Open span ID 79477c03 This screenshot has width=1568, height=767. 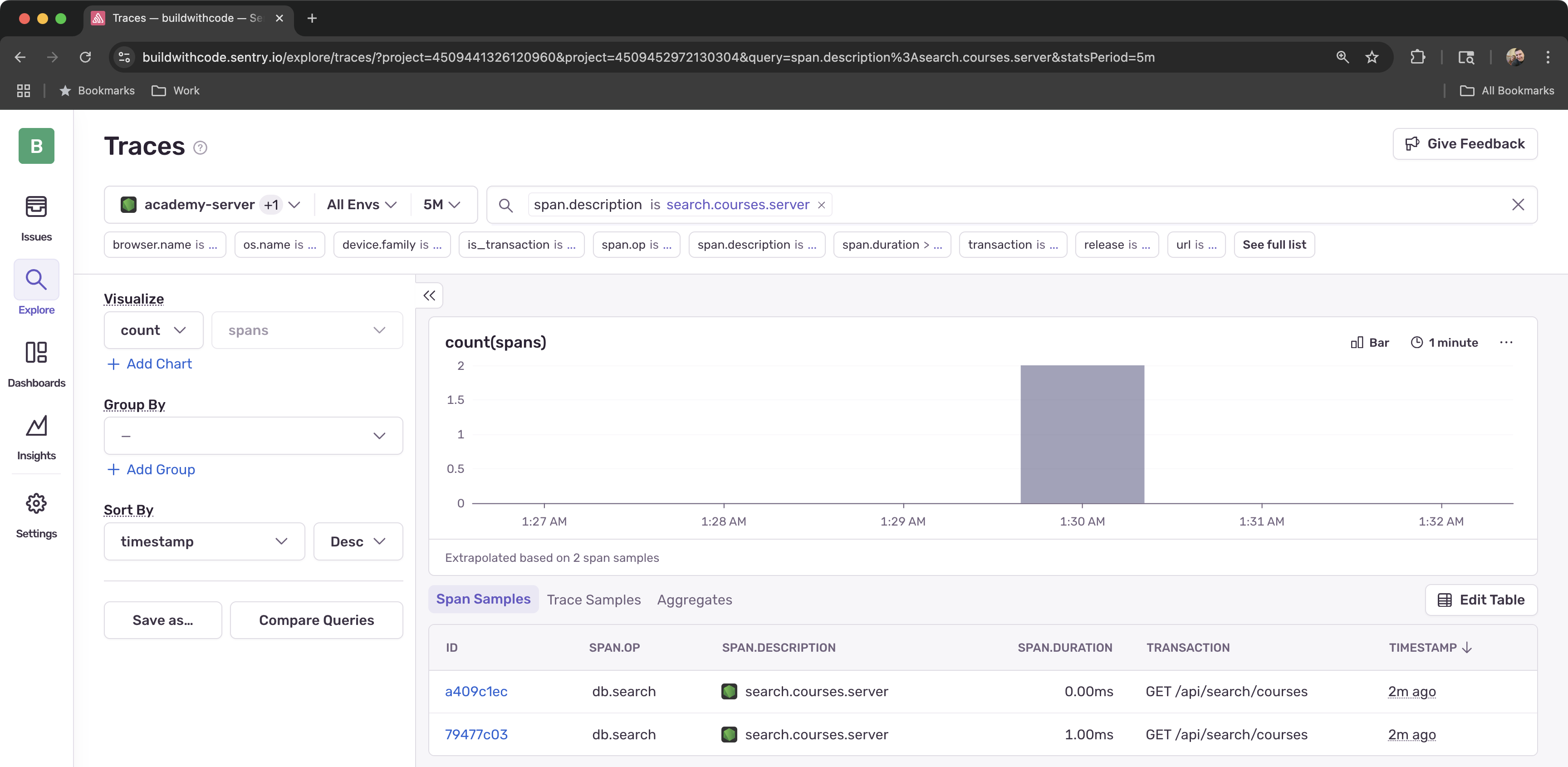[x=476, y=735]
